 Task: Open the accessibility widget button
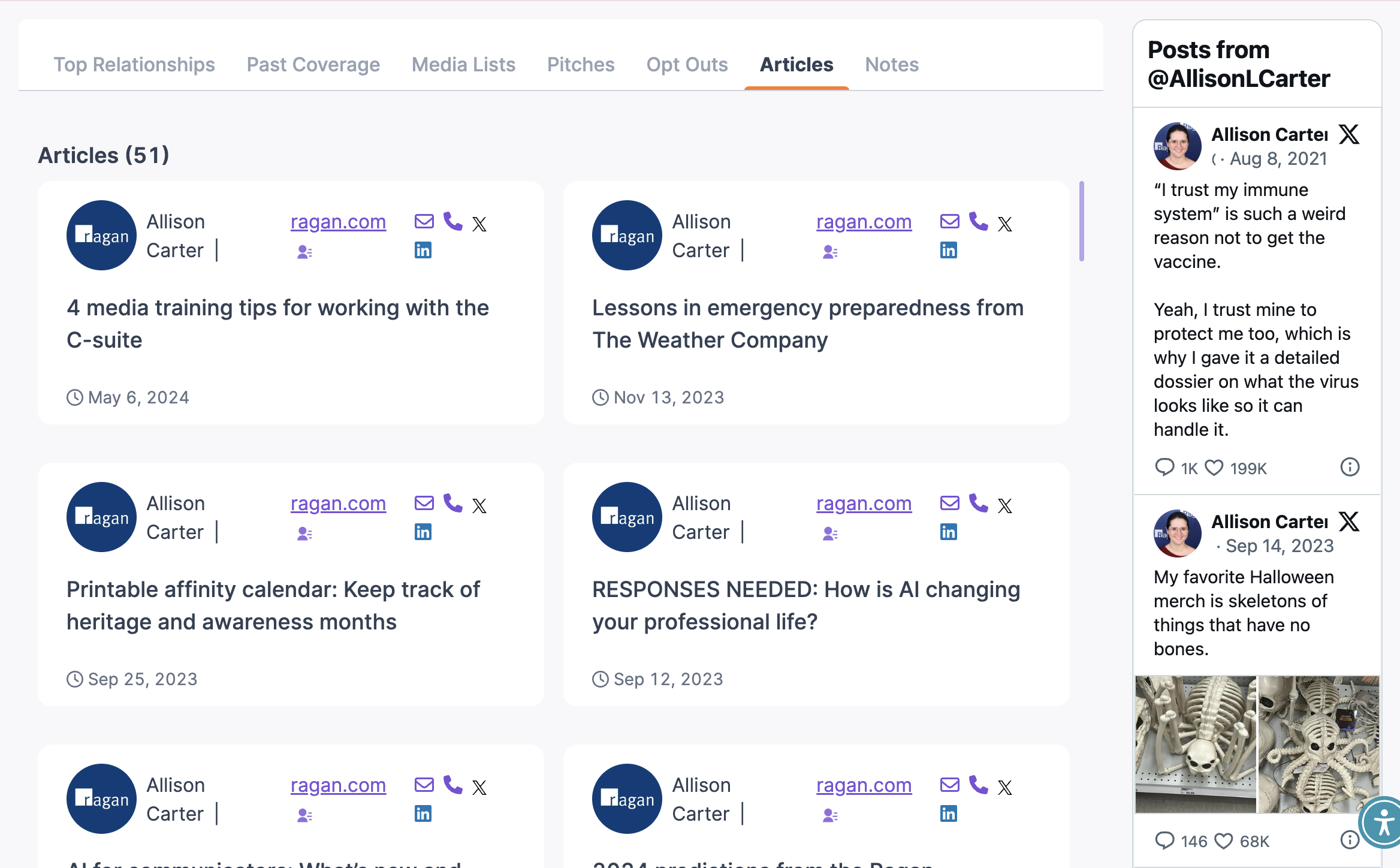click(x=1384, y=822)
